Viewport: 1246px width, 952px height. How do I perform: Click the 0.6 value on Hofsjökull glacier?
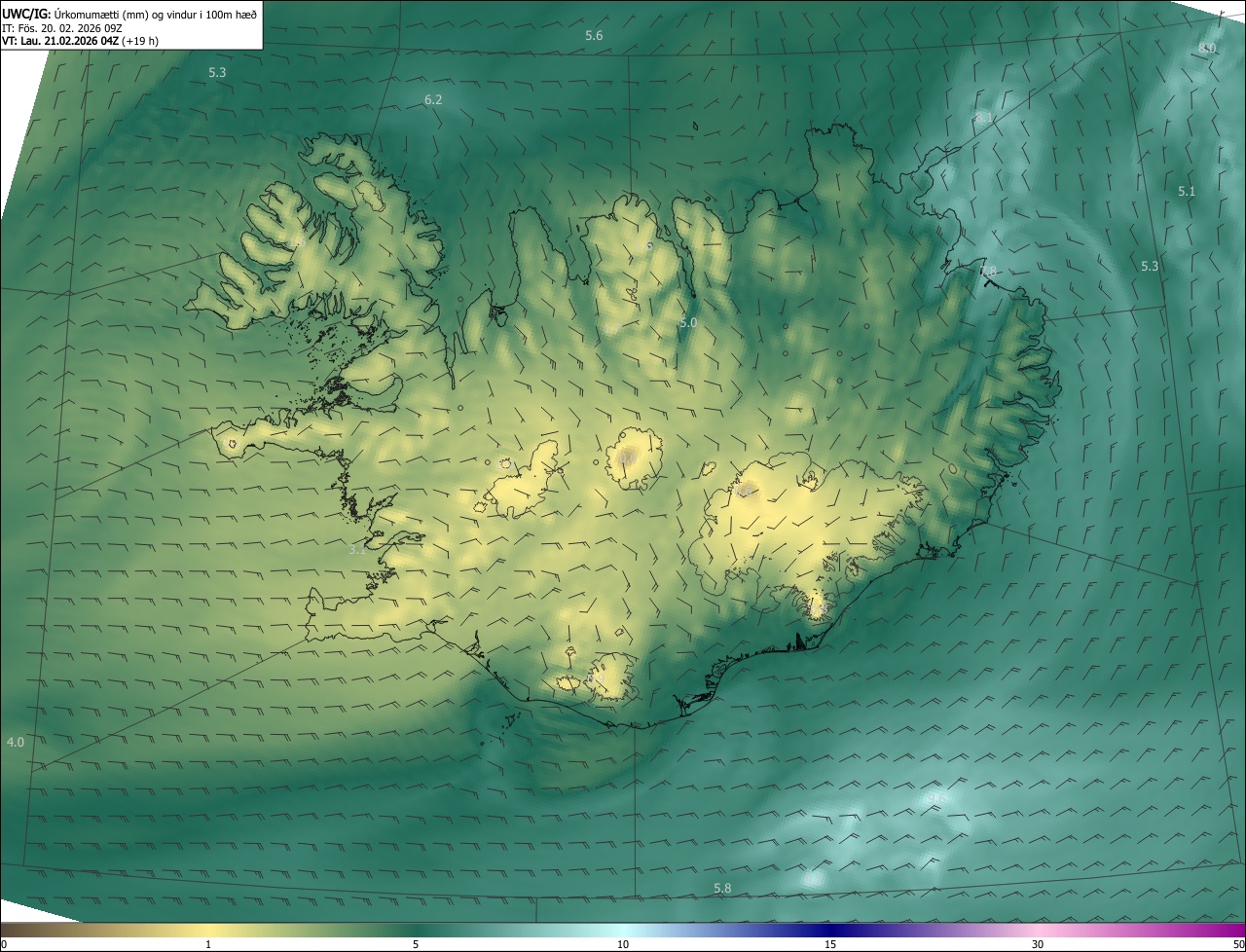point(626,457)
